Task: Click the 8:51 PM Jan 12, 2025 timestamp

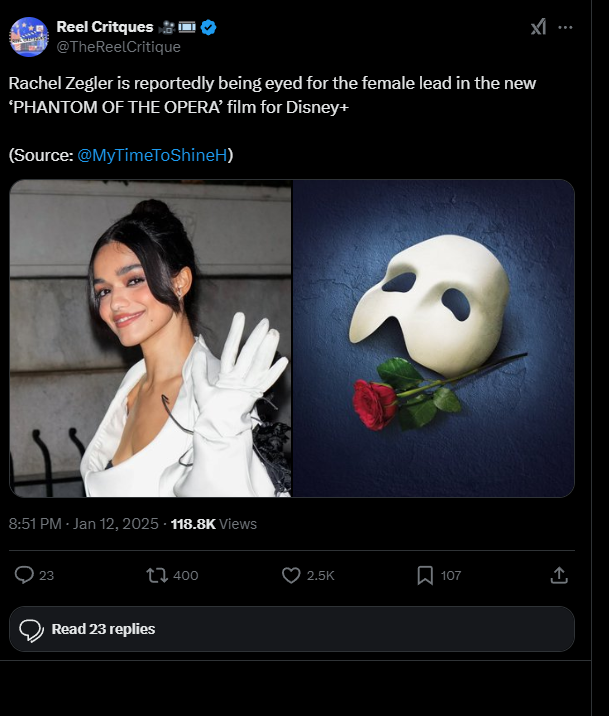Action: tap(84, 524)
